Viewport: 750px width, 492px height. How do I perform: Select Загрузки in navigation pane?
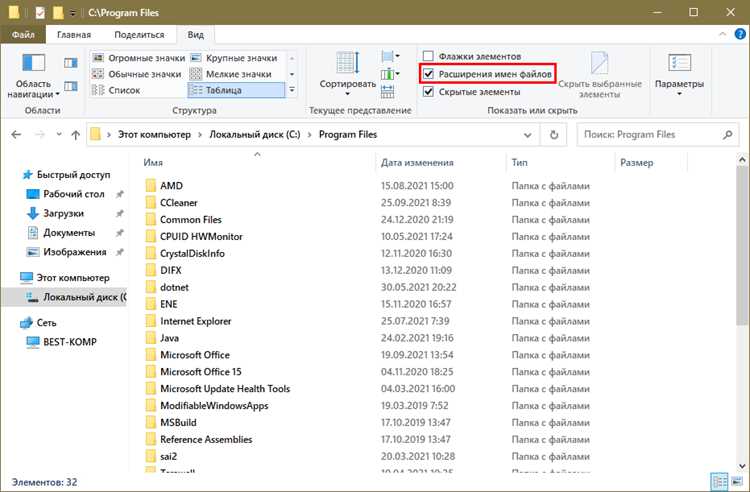tap(55, 213)
